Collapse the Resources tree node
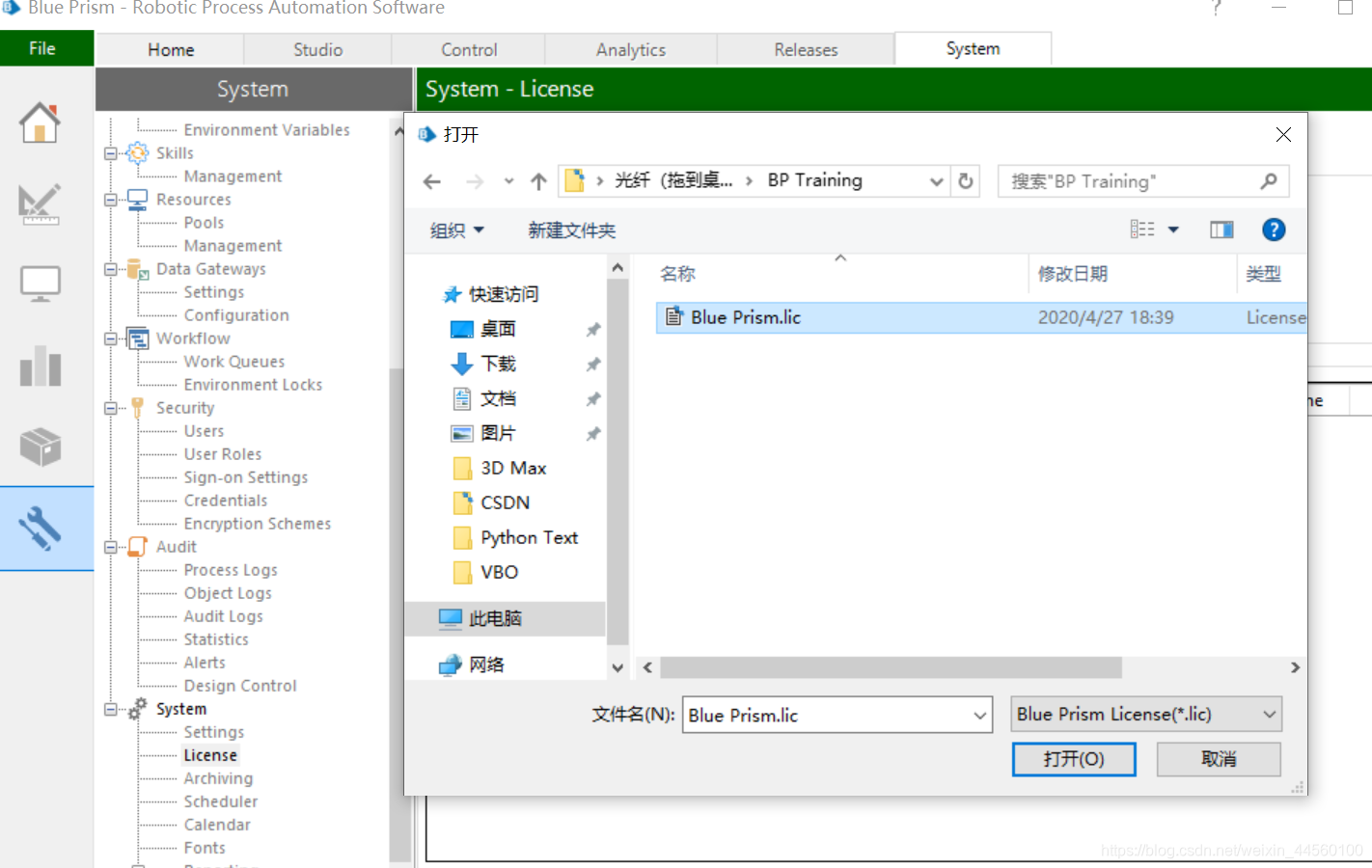Viewport: 1372px width, 868px height. pos(110,200)
